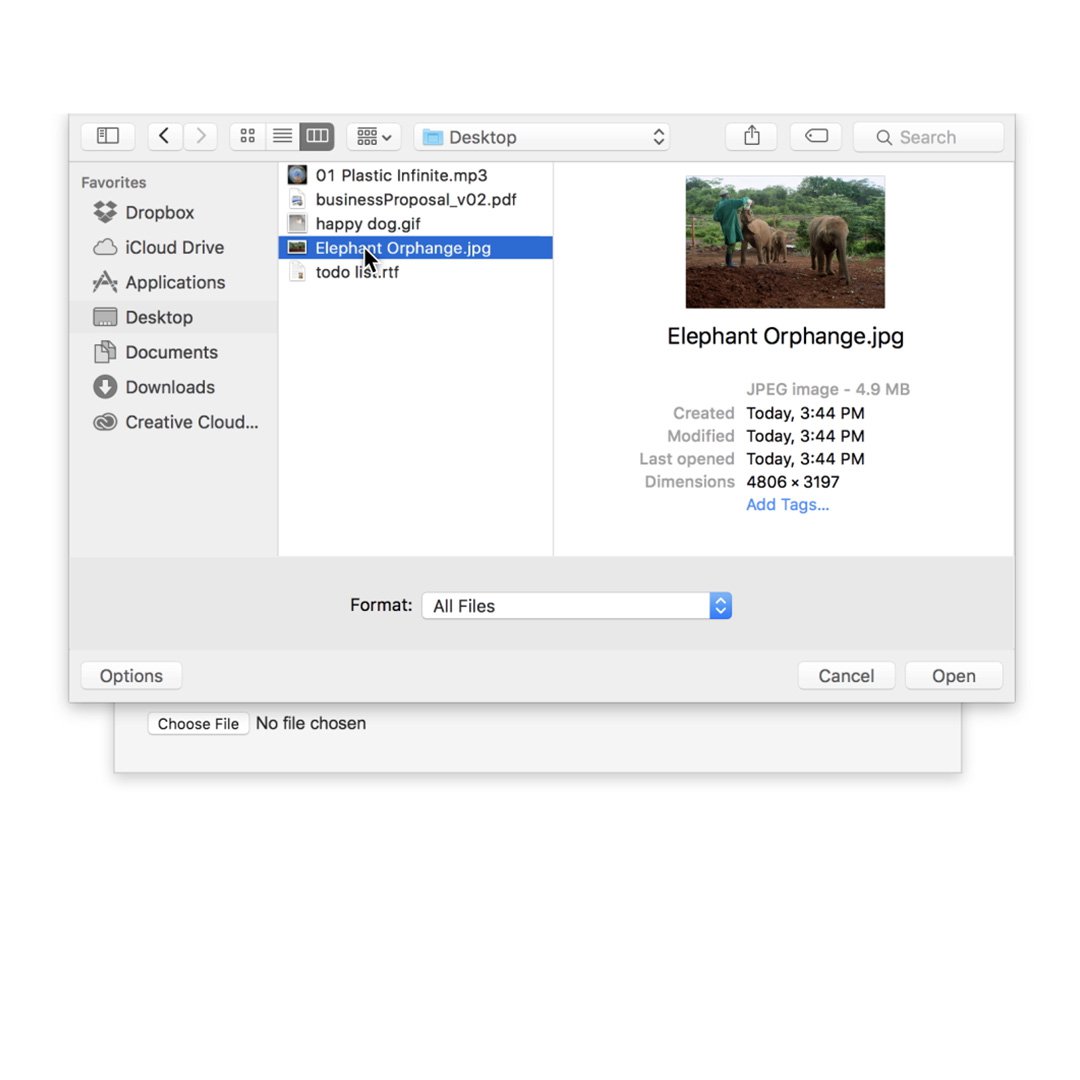
Task: Click the Cancel button
Action: coord(847,676)
